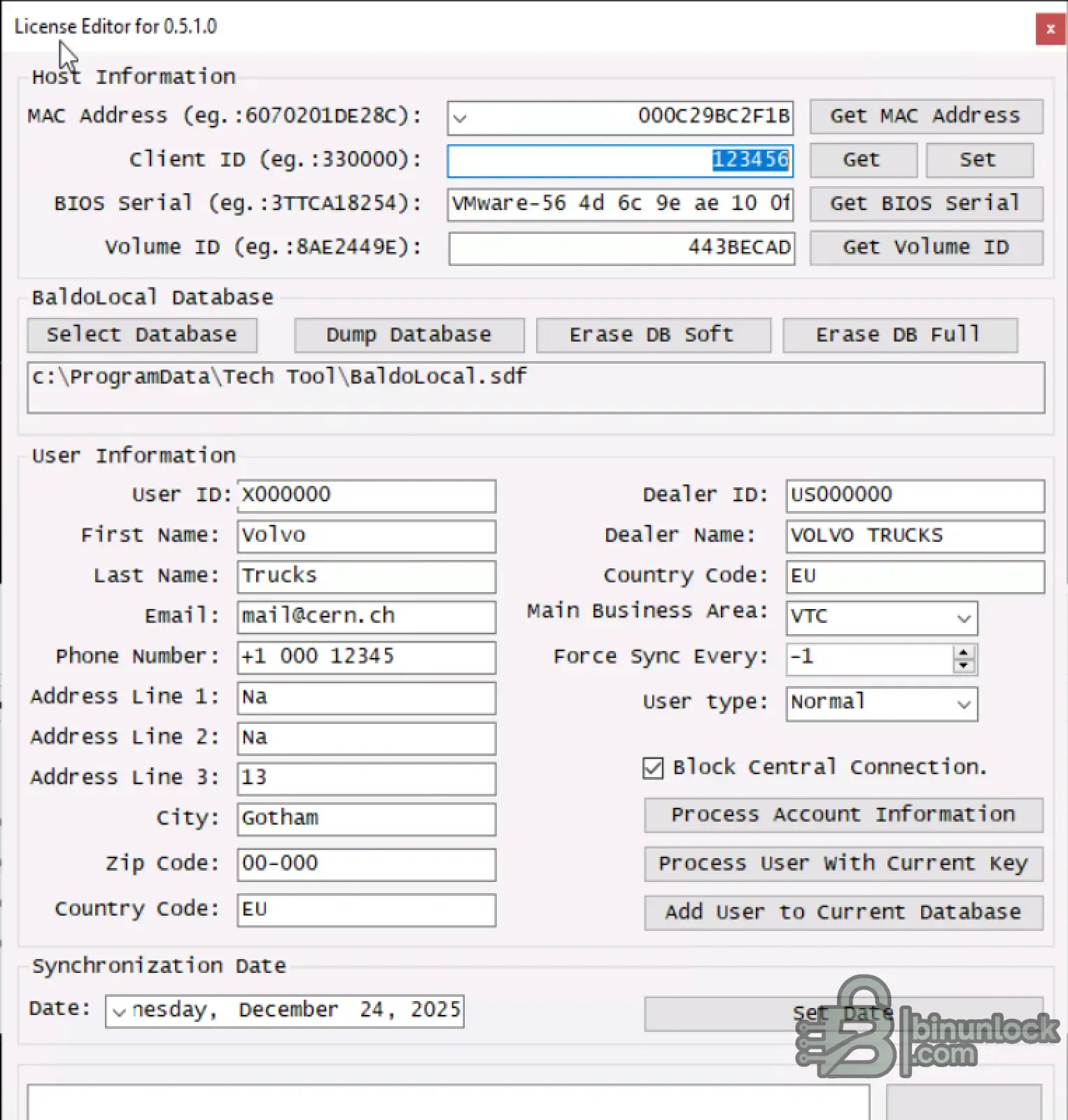
Task: Toggle Block Central Connection checkbox
Action: [653, 768]
